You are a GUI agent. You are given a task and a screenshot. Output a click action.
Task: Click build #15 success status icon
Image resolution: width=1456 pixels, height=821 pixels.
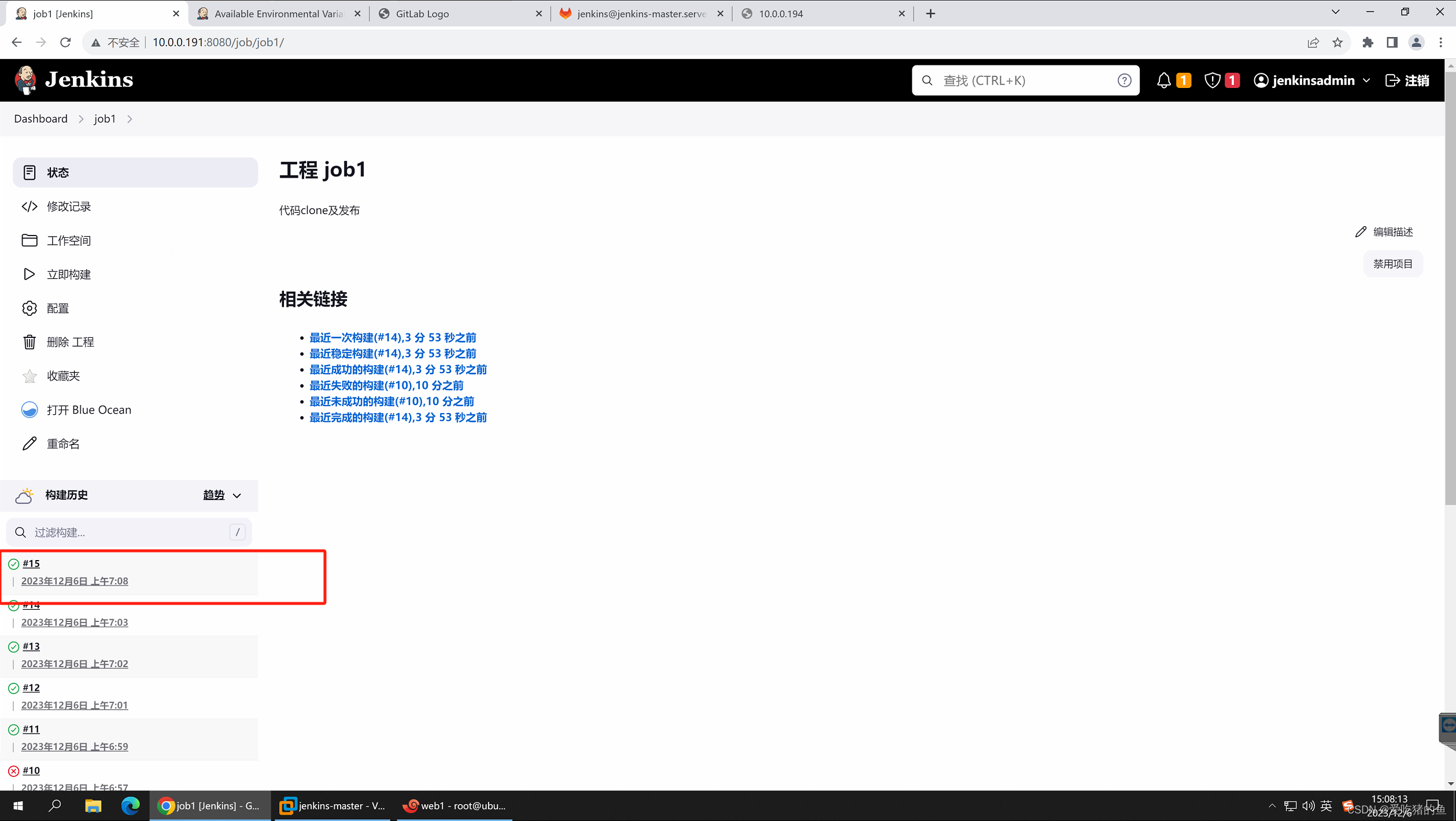point(13,564)
